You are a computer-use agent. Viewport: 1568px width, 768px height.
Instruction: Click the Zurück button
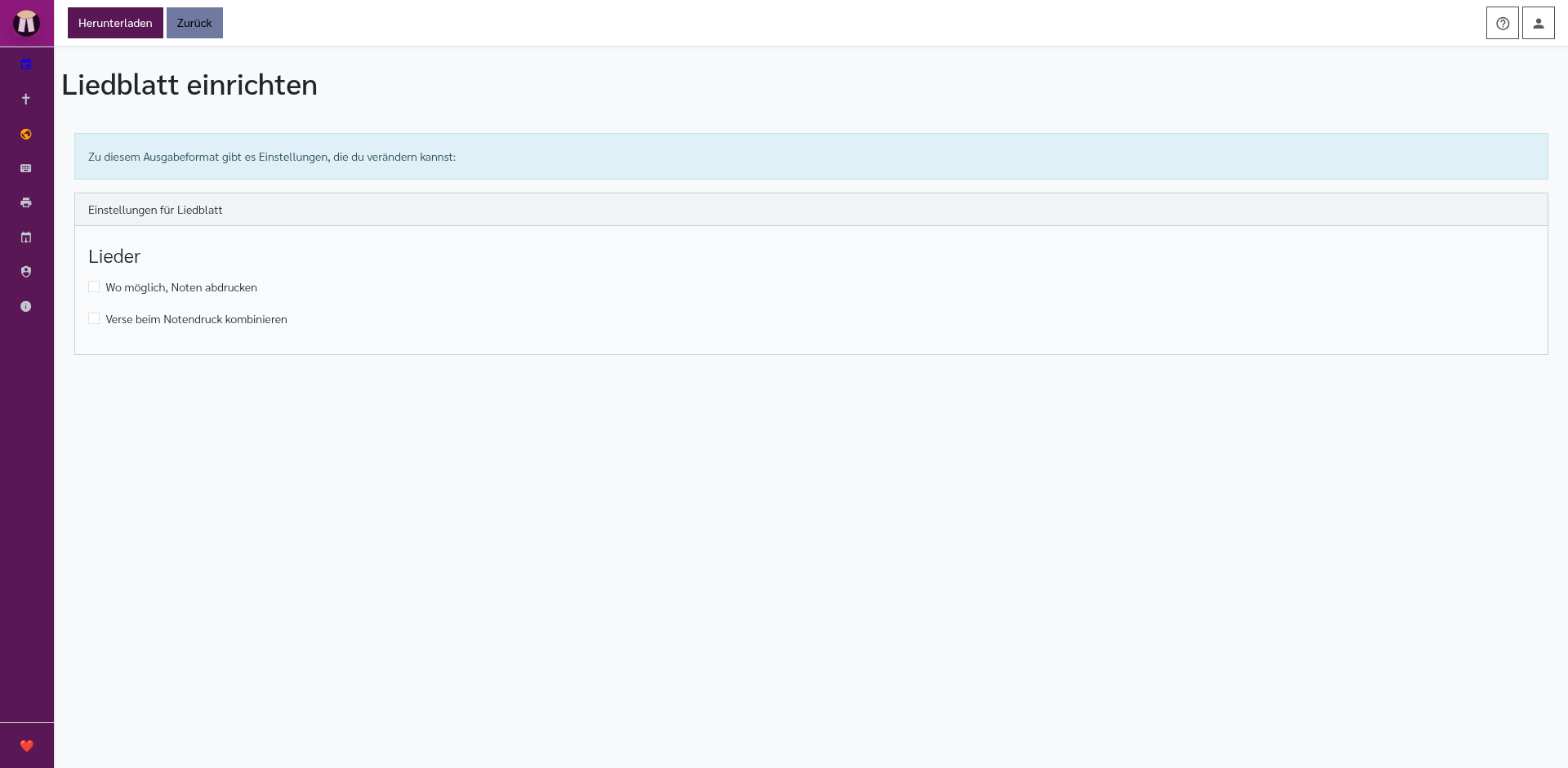click(x=194, y=23)
